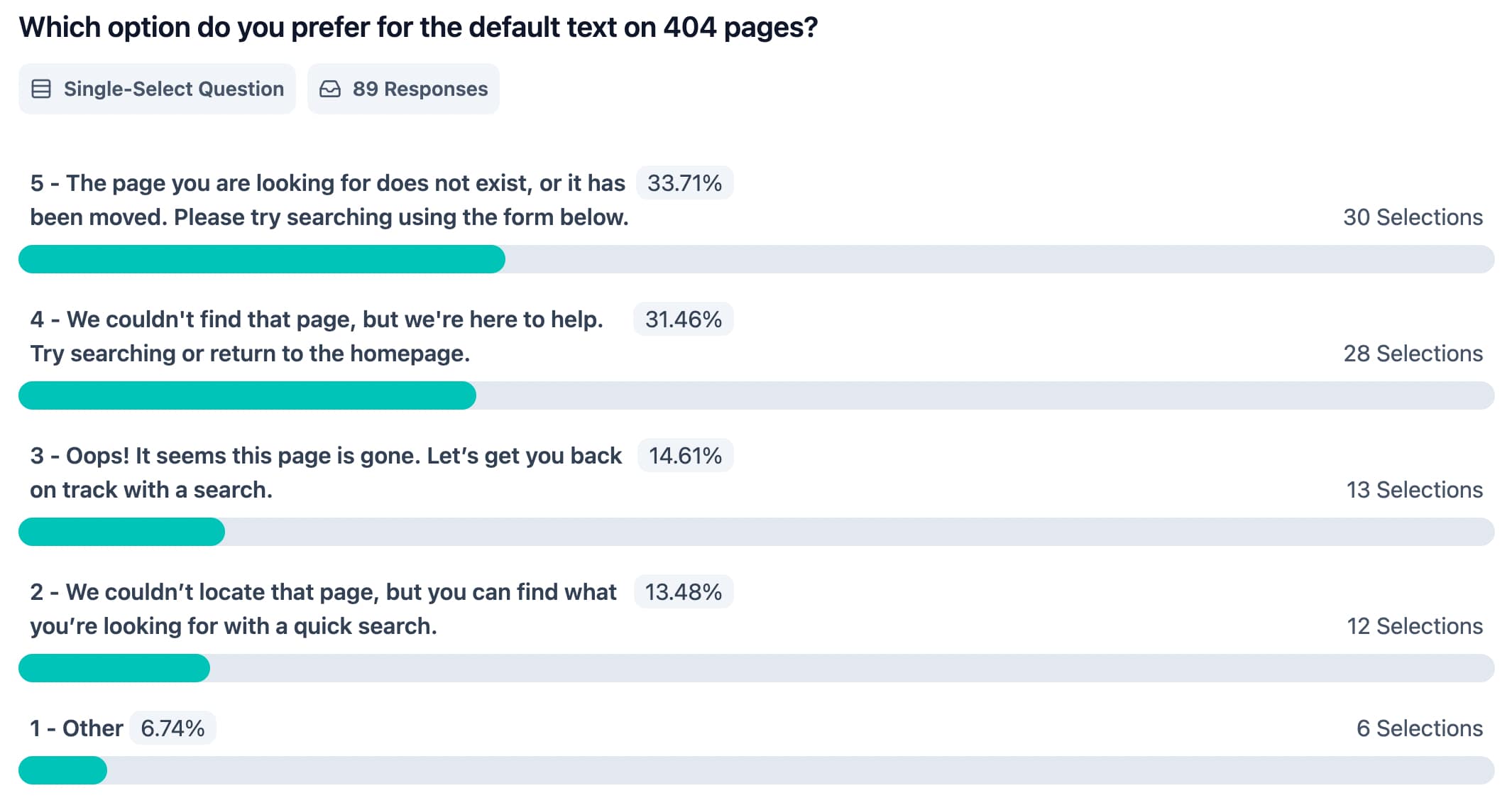
Task: Click the 13 Selections count
Action: (1414, 490)
